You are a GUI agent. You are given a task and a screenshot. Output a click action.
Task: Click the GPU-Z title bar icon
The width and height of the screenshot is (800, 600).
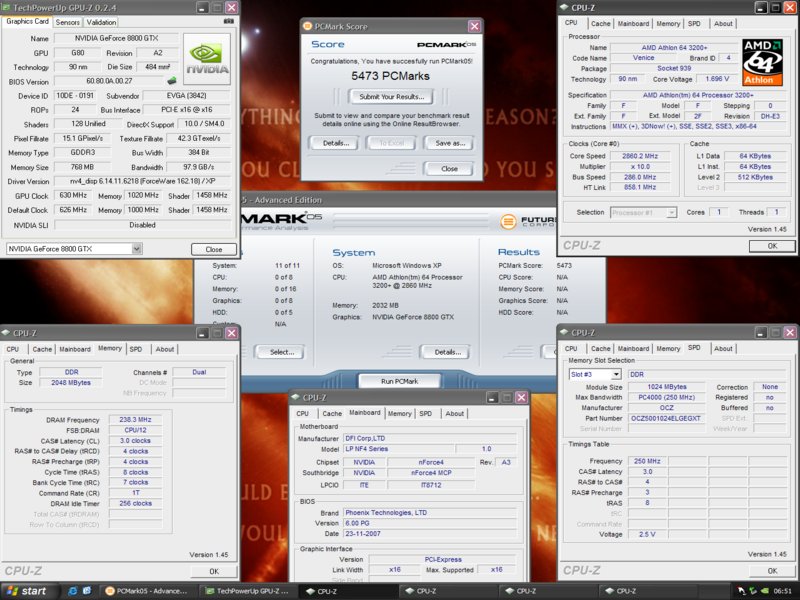7,7
